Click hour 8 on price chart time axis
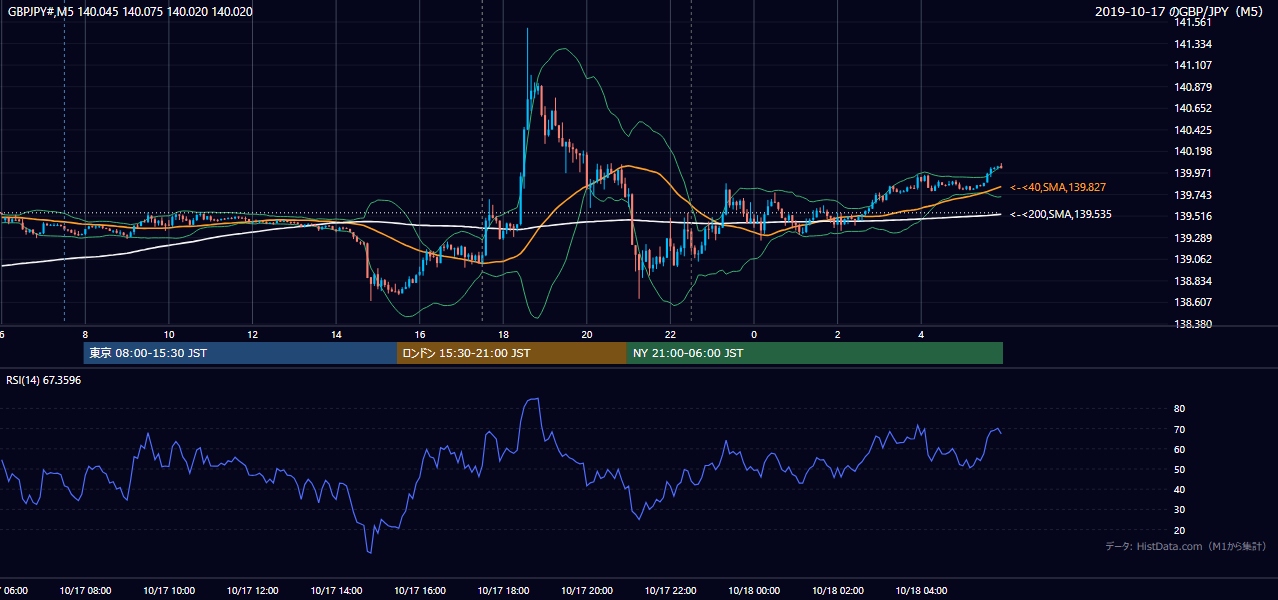This screenshot has height=600, width=1278. tap(85, 334)
